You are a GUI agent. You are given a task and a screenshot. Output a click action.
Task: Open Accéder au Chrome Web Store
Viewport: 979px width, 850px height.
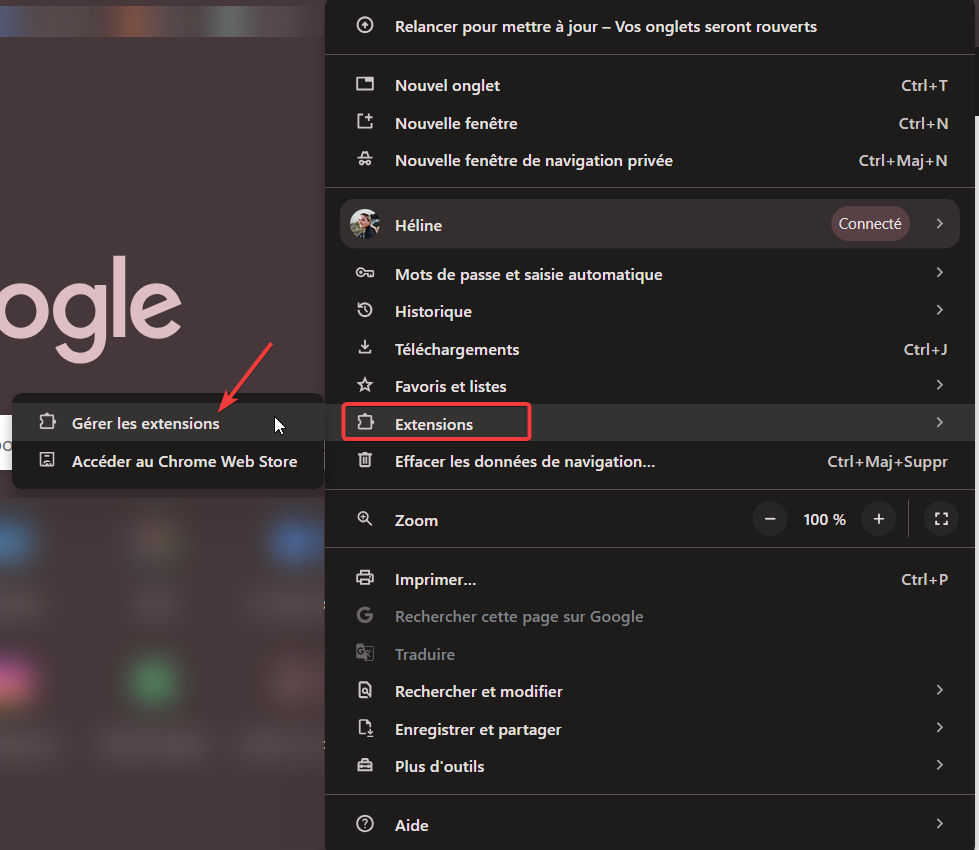point(168,461)
